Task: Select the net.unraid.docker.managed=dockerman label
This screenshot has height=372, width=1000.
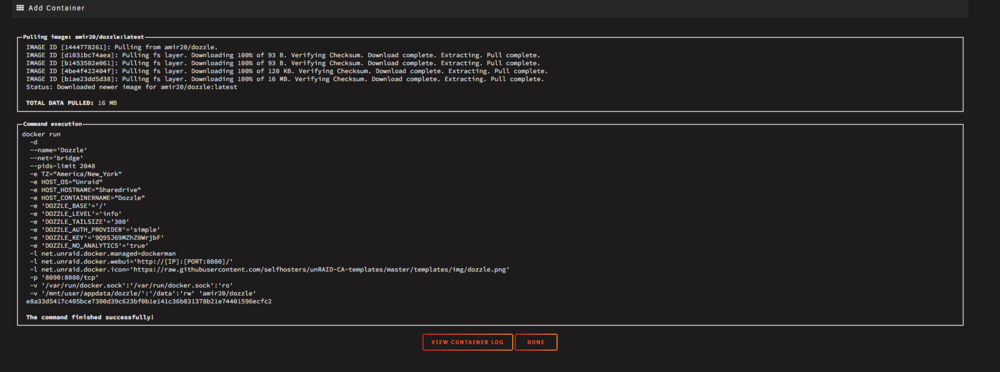Action: [102, 253]
